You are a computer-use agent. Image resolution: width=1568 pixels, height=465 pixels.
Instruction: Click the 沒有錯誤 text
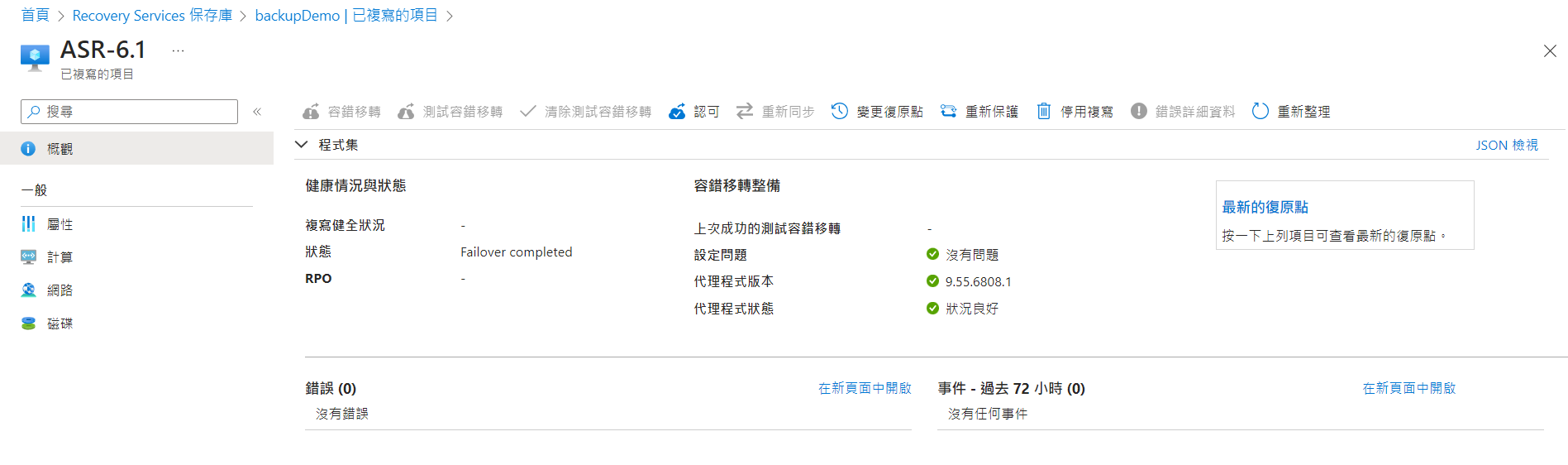tap(342, 414)
